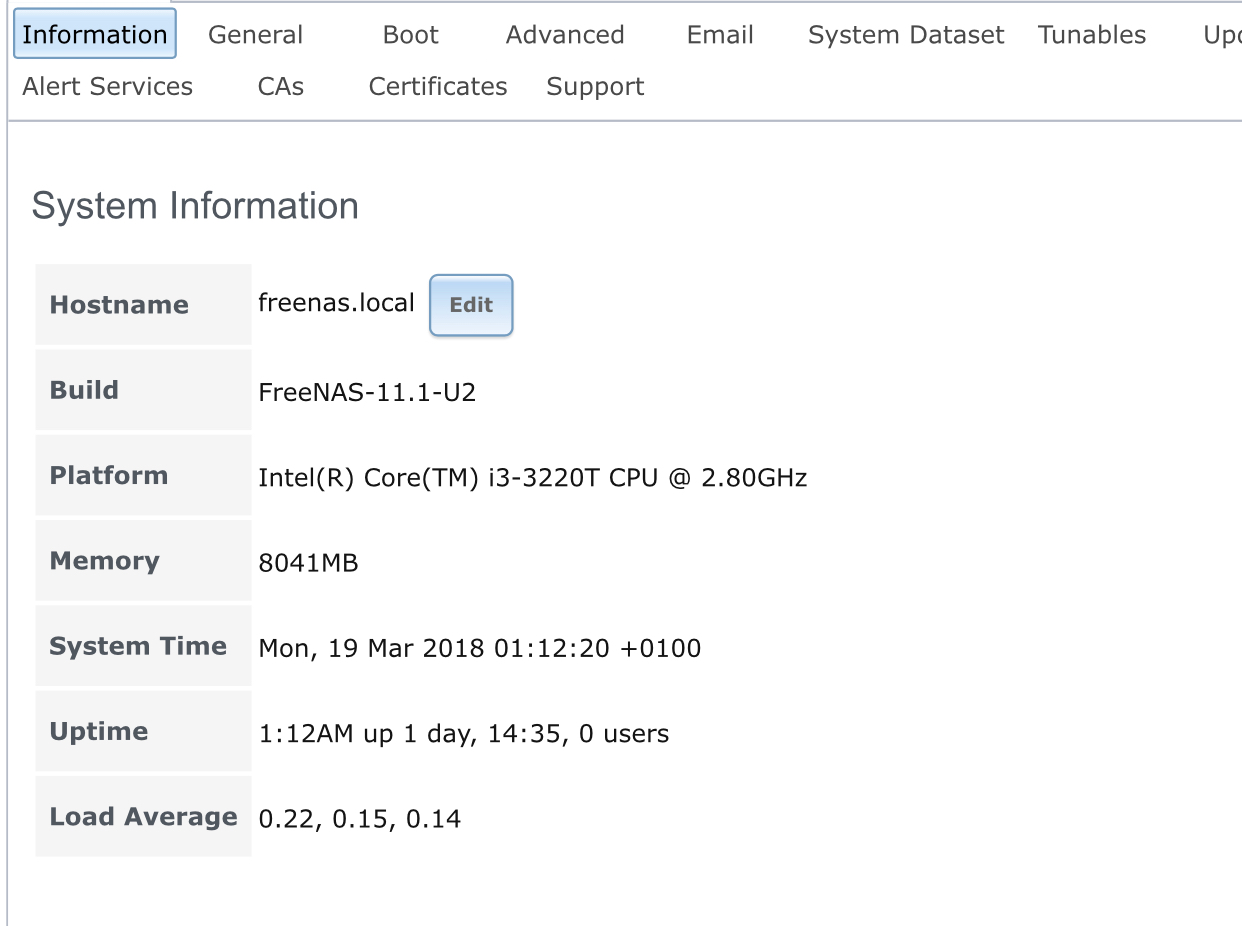Screen dimensions: 1242x926
Task: Click the Memory row label
Action: pos(105,561)
